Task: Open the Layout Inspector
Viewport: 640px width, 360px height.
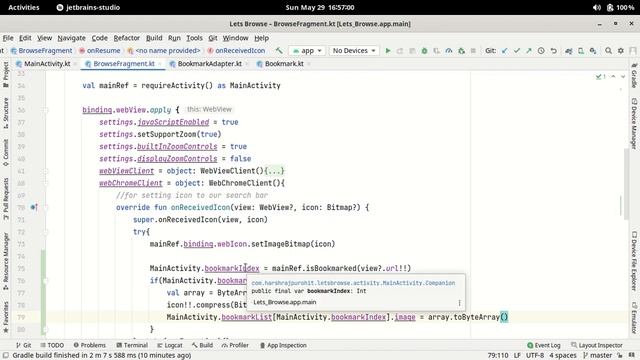Action: coord(596,345)
